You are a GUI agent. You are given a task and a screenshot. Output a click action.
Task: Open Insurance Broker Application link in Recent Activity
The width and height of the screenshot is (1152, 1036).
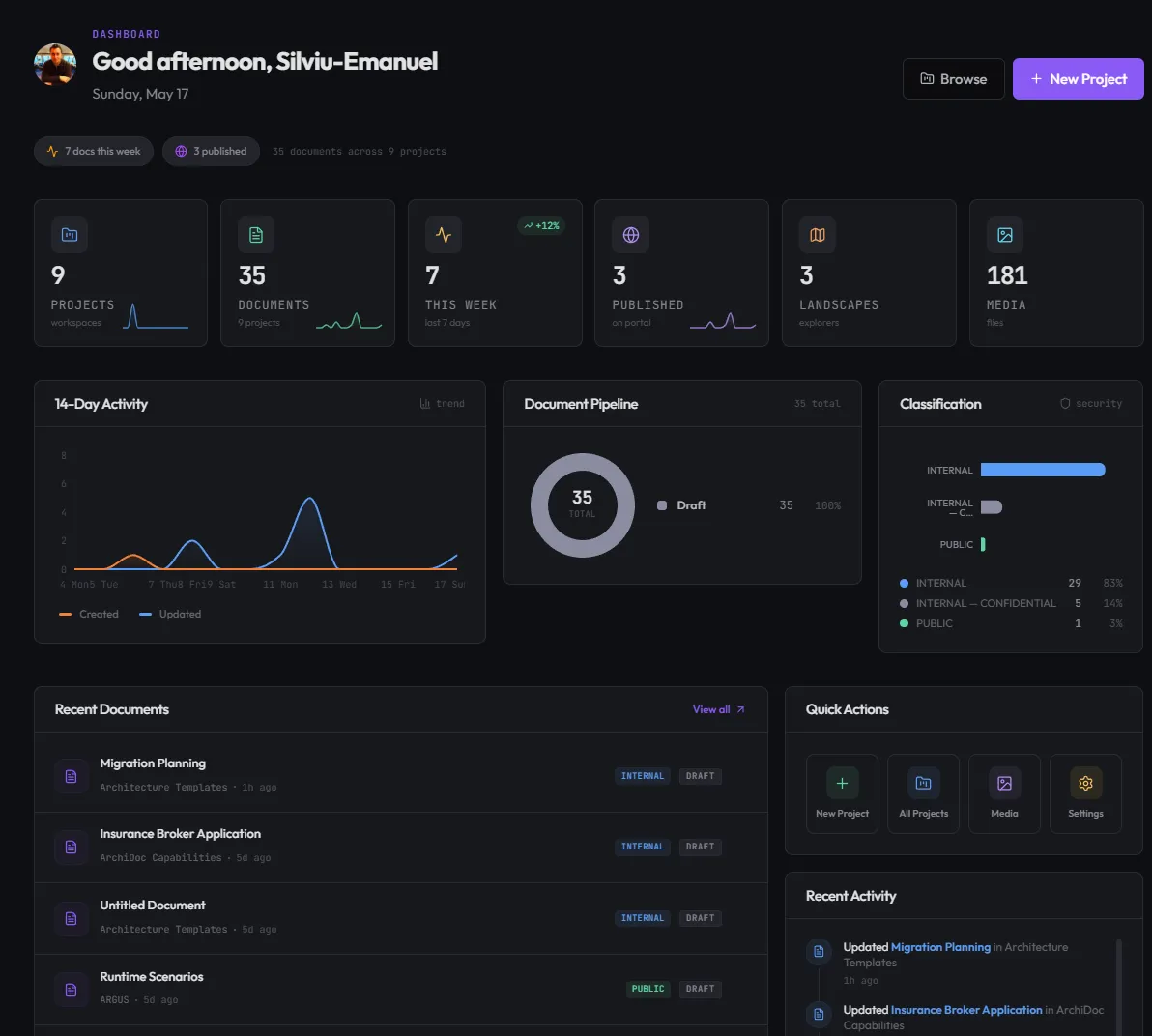[x=966, y=1010]
